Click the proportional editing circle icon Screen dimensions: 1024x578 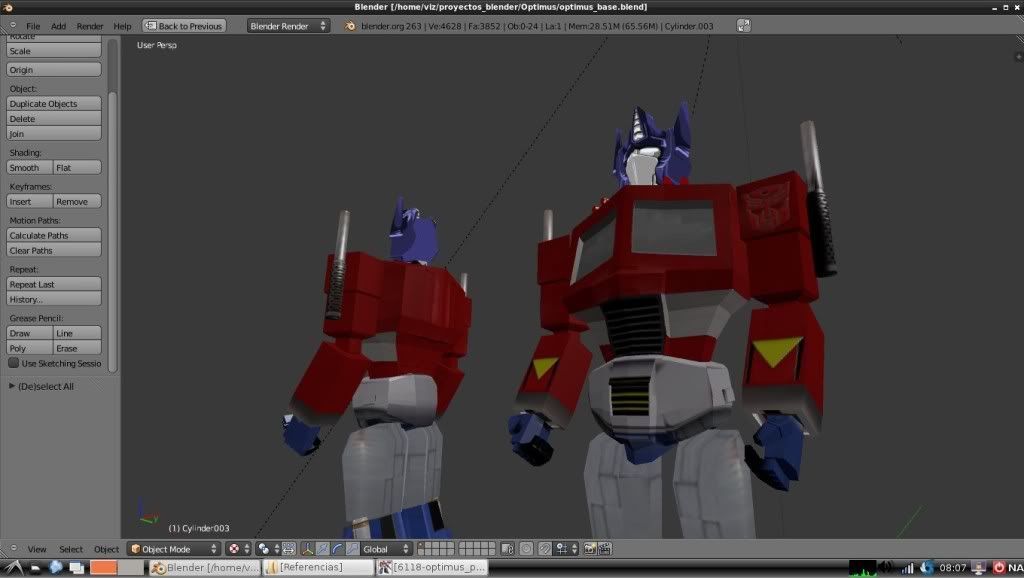pos(526,549)
